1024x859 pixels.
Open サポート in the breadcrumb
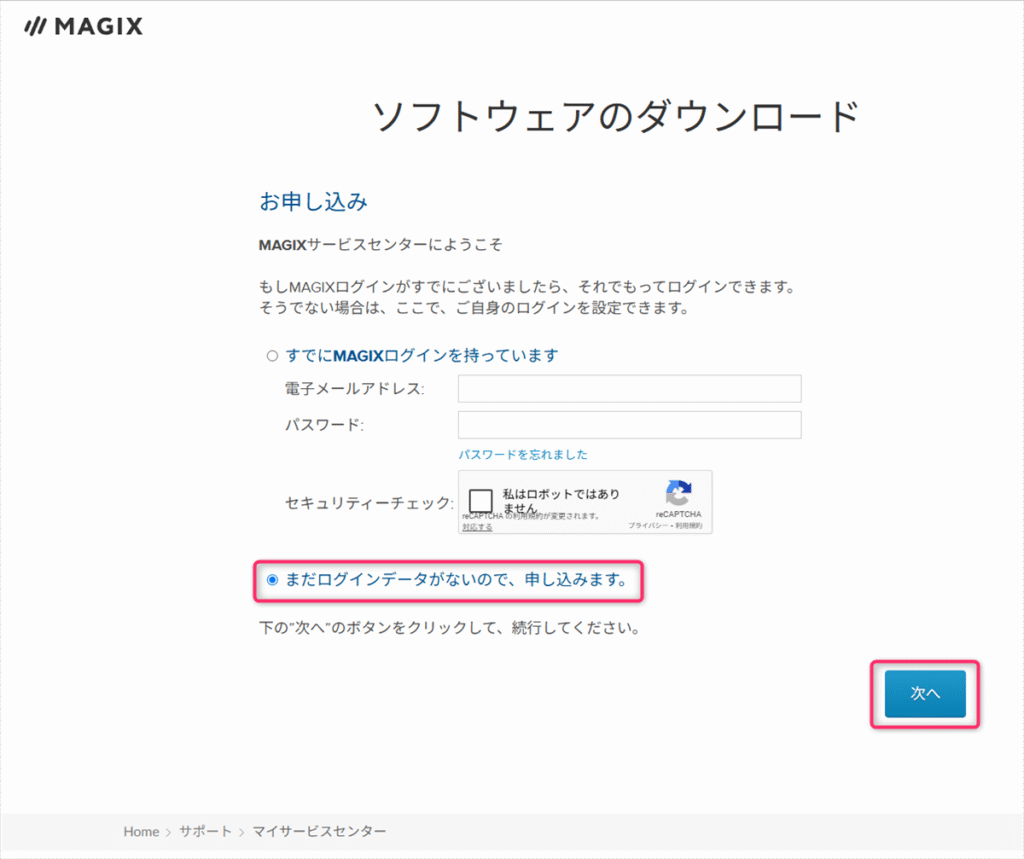(205, 831)
